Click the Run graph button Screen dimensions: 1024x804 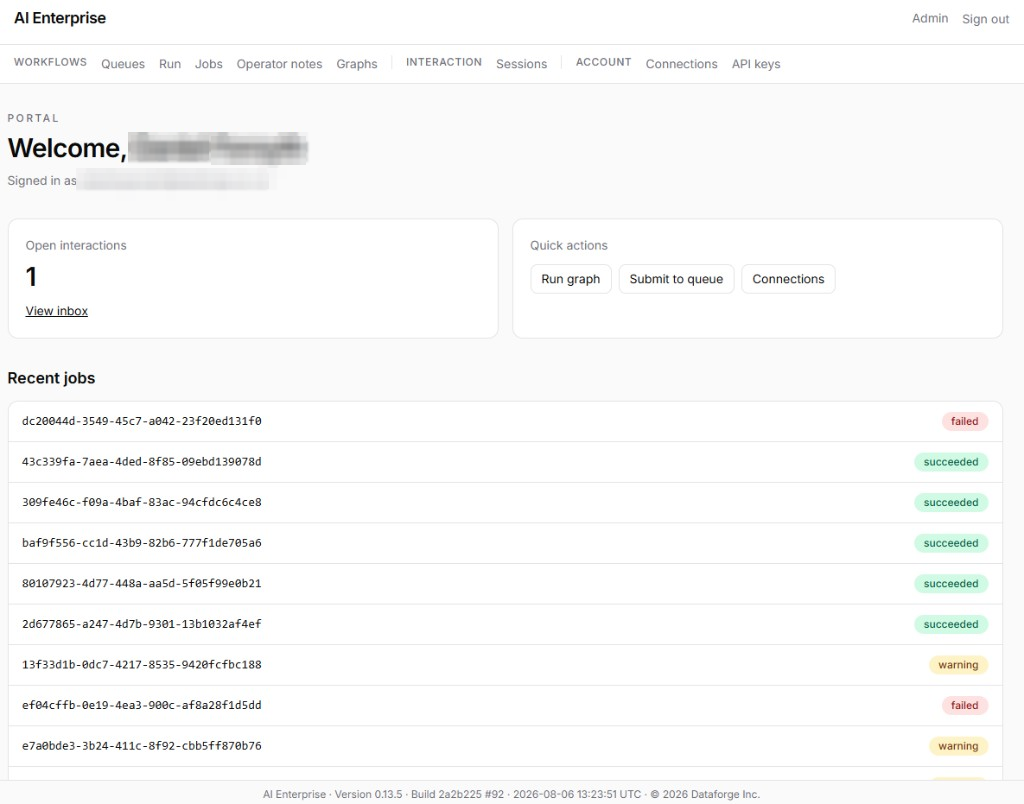571,279
